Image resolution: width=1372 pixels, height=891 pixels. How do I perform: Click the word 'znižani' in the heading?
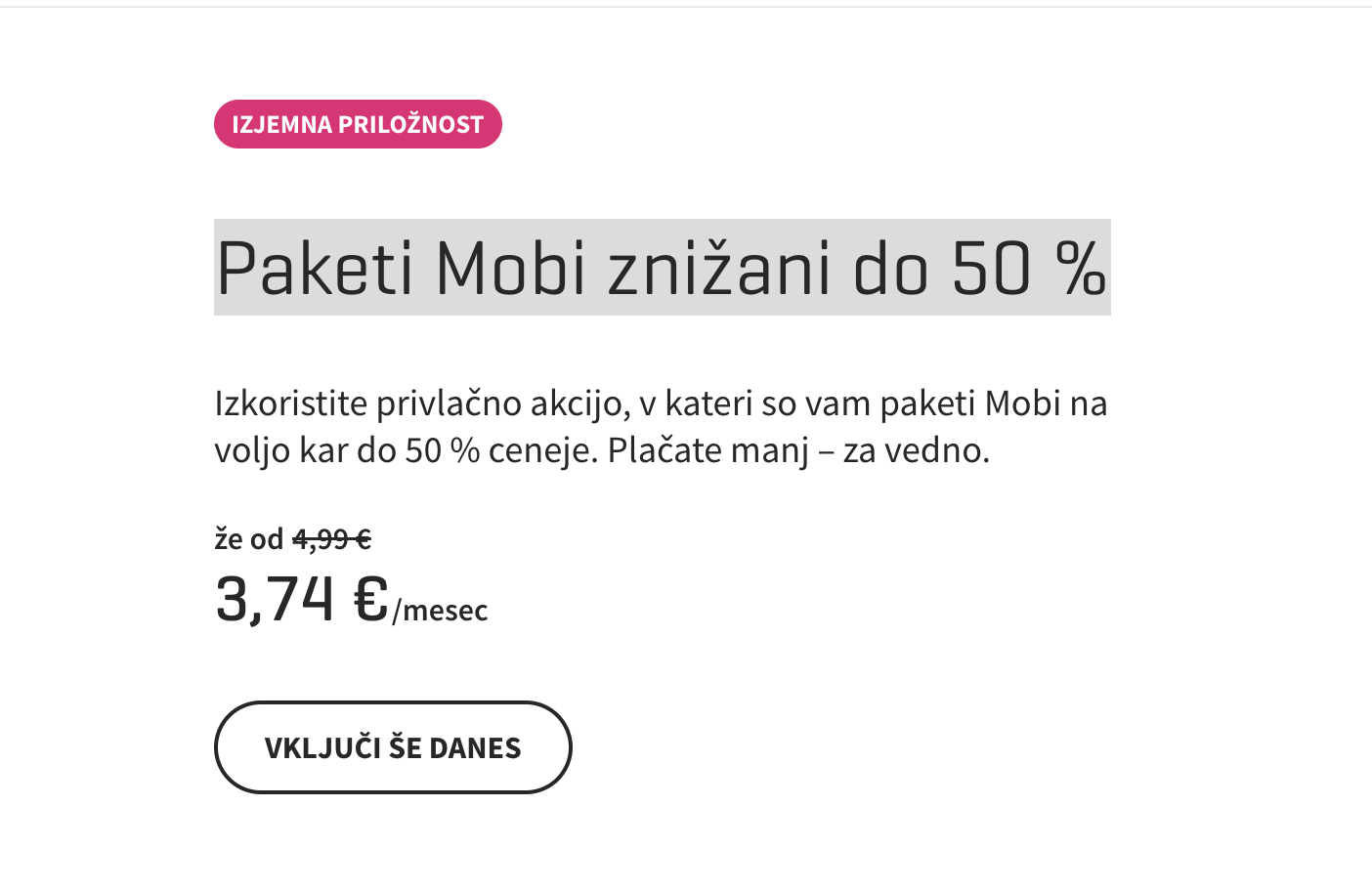point(719,268)
